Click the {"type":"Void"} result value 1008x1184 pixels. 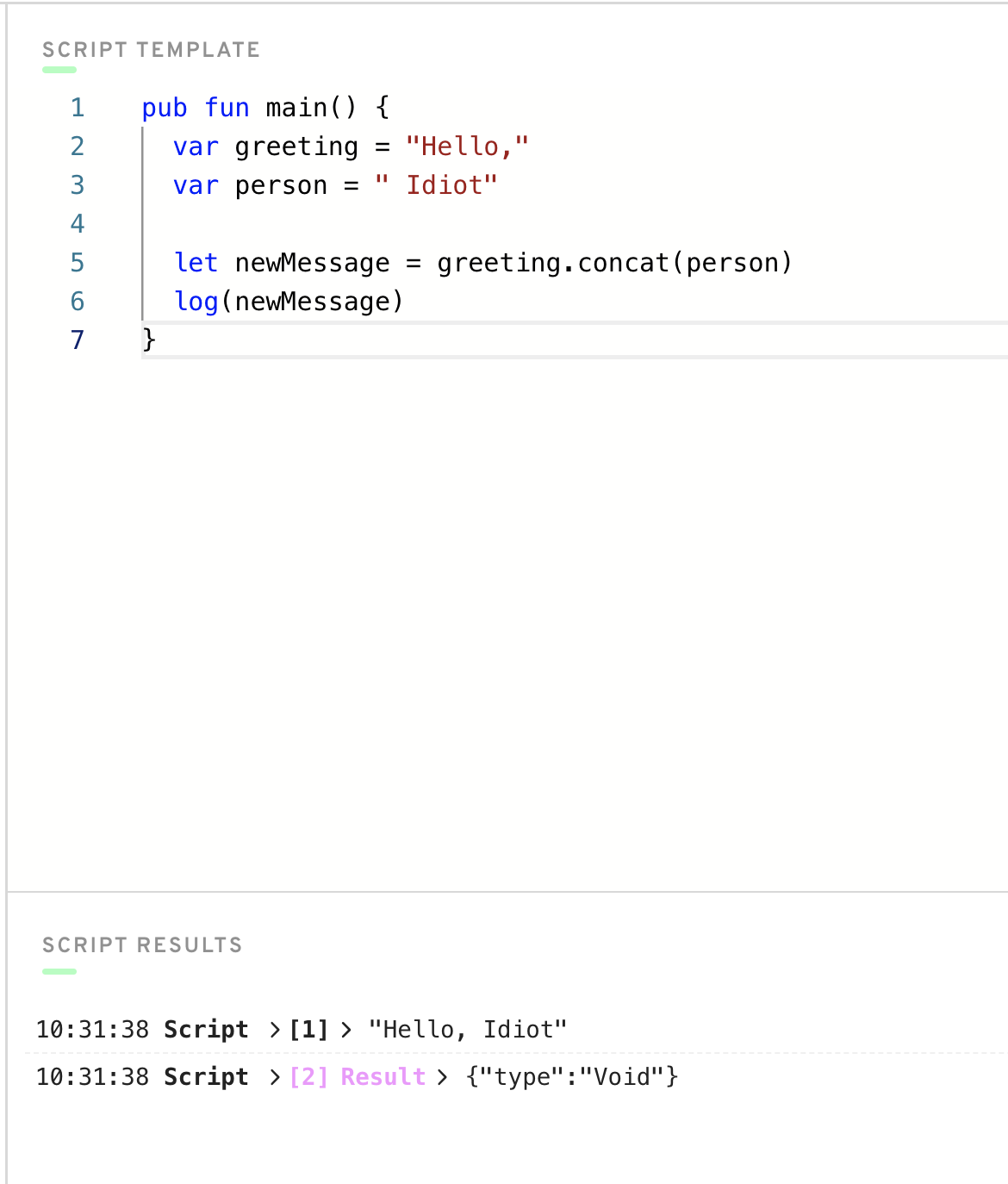coord(572,1077)
